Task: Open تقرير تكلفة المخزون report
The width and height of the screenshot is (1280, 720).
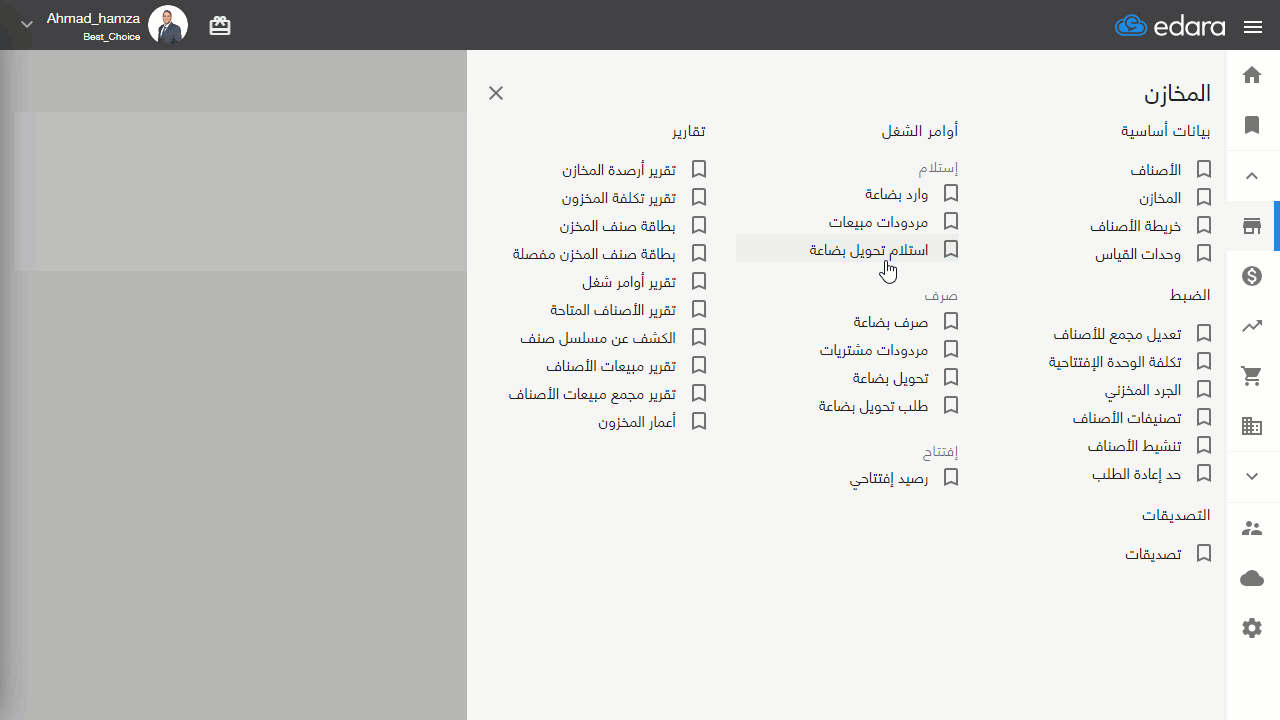Action: (x=619, y=198)
